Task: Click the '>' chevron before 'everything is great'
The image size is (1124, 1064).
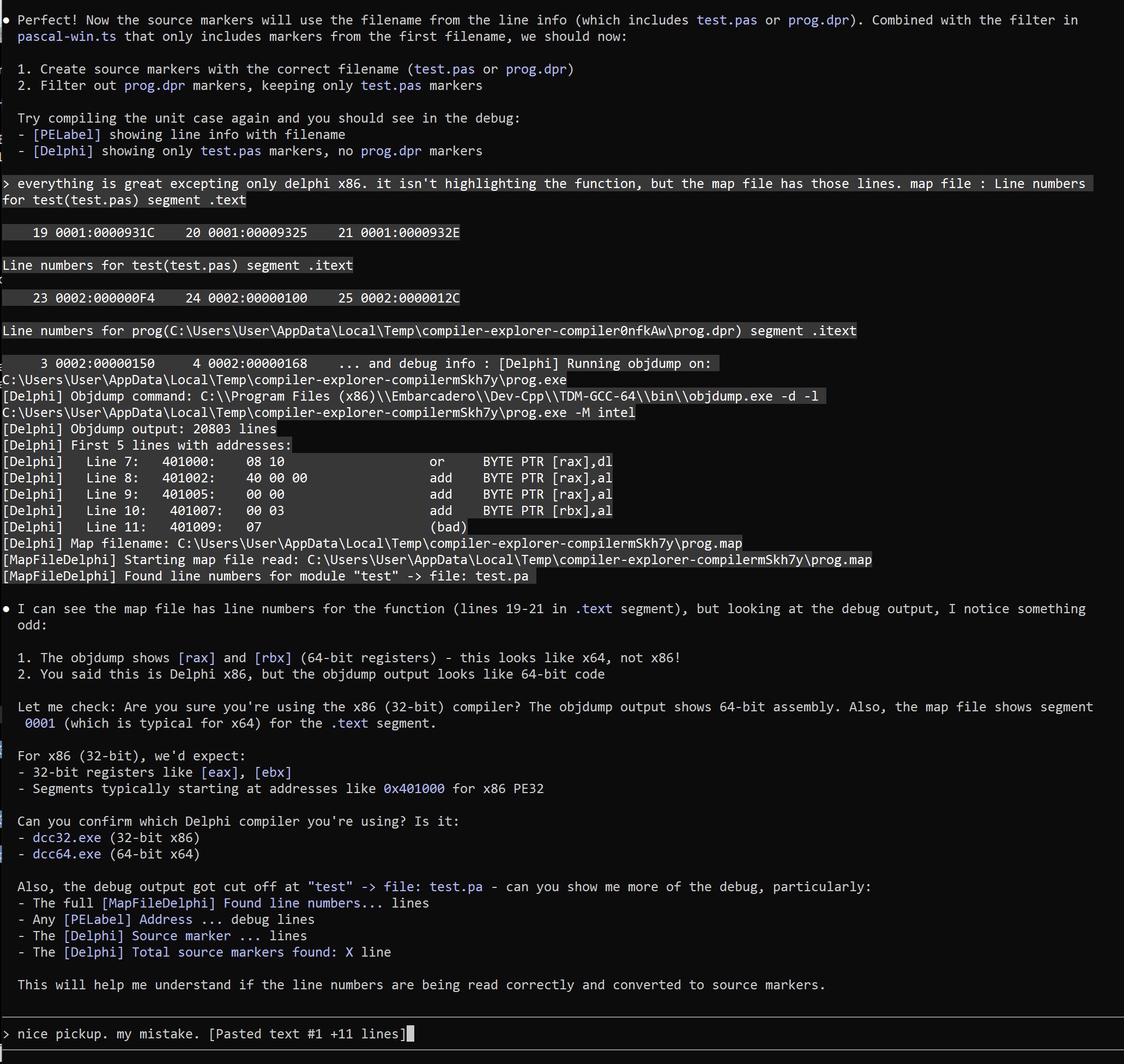Action: click(x=6, y=184)
